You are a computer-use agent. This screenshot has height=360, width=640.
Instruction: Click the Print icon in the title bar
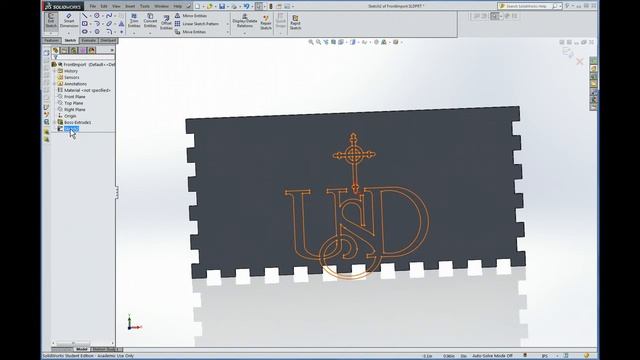tap(234, 6)
